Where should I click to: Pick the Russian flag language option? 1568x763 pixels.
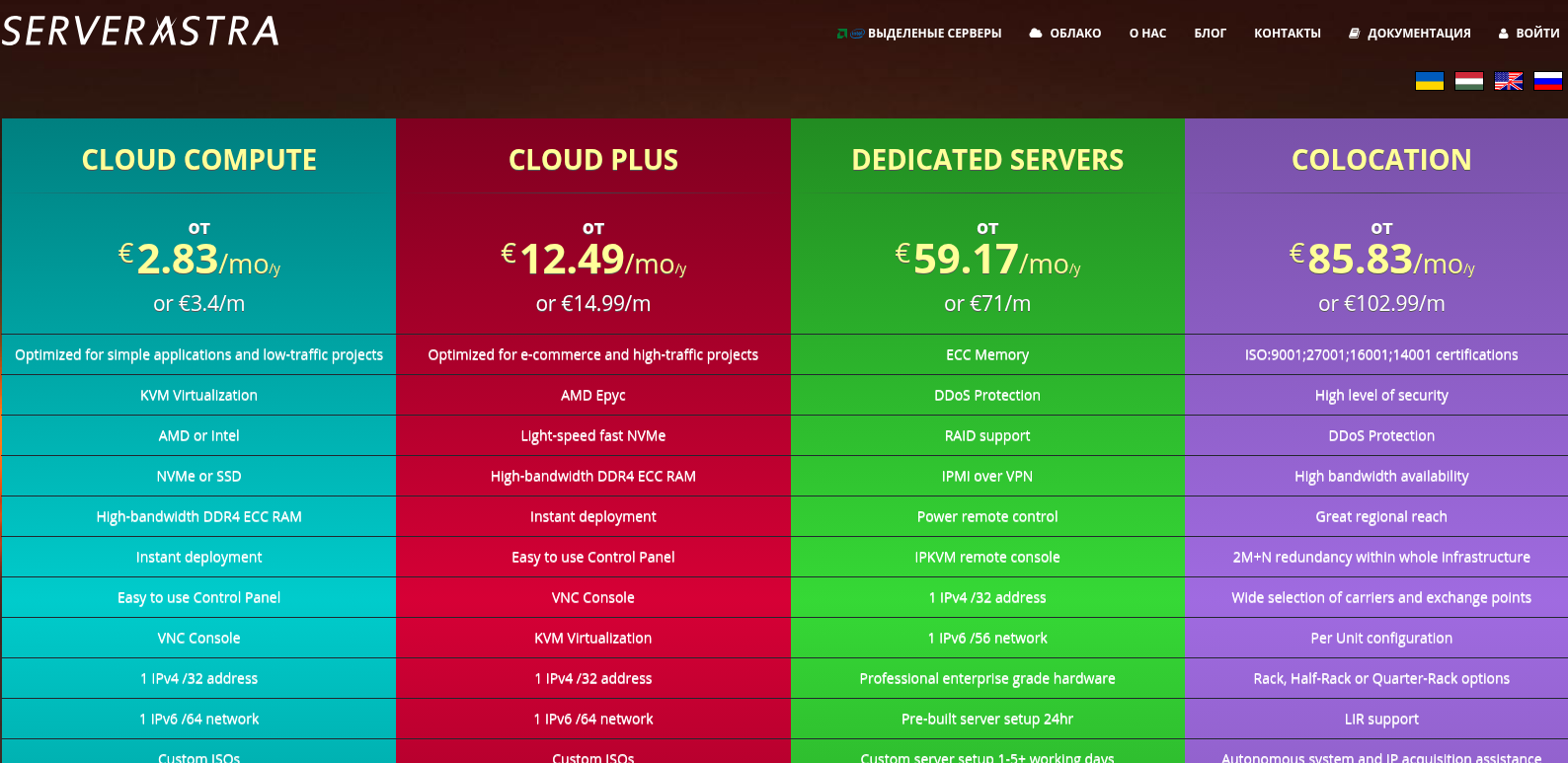coord(1547,81)
